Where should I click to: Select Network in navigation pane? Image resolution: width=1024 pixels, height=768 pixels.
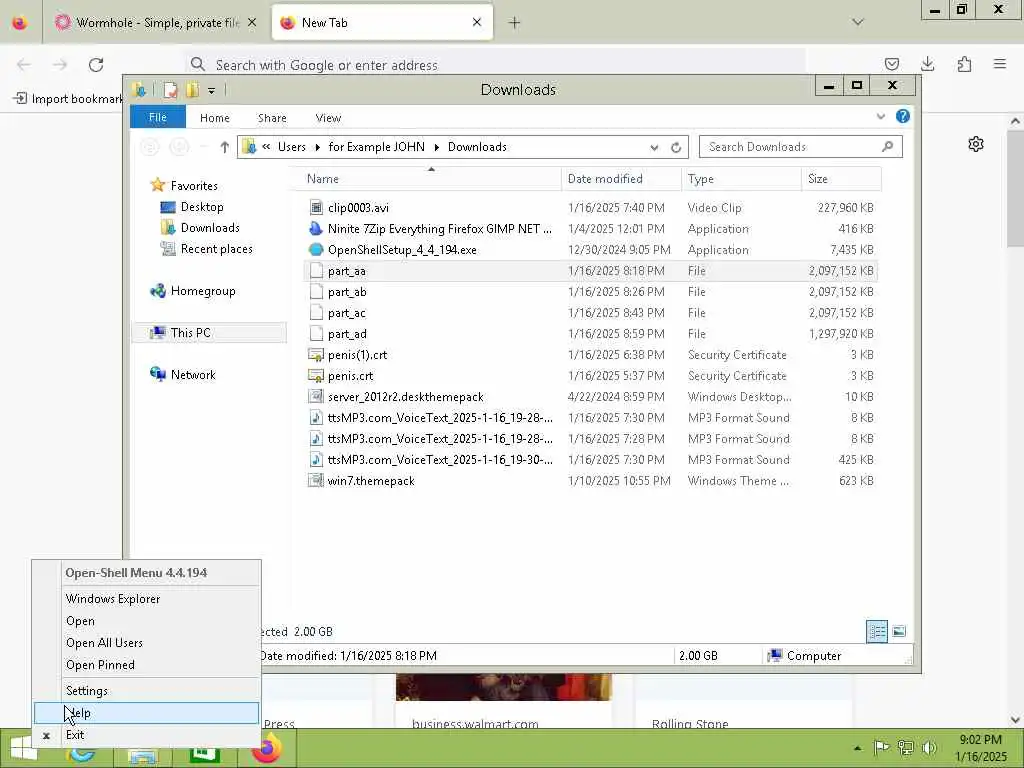193,374
